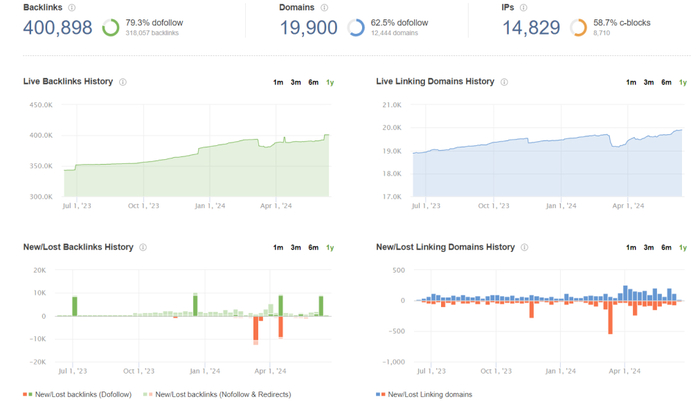Toggle New/Lost Linking domains legend series
This screenshot has width=700, height=404.
coord(424,395)
